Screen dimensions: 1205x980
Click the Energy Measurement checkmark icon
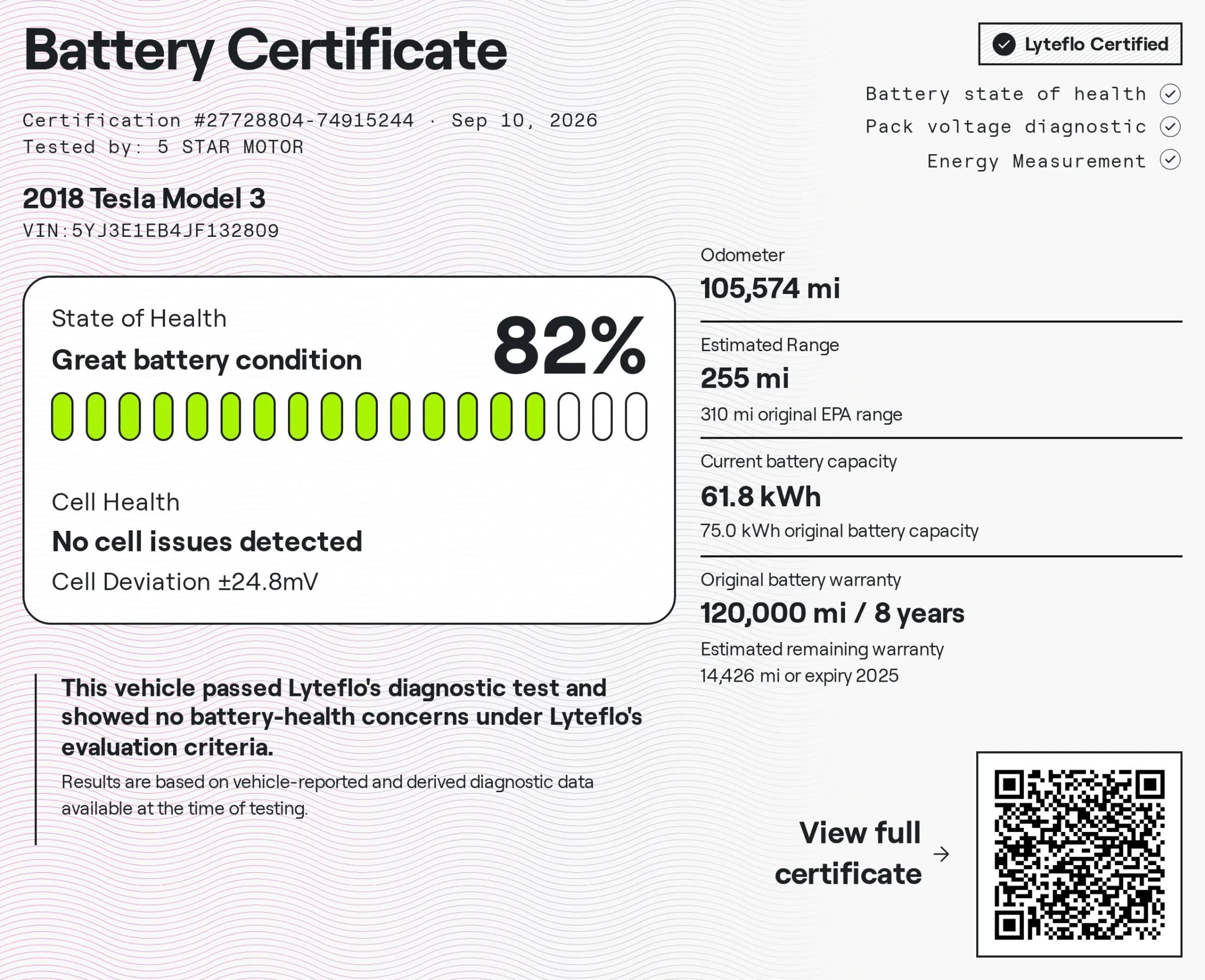[1171, 160]
